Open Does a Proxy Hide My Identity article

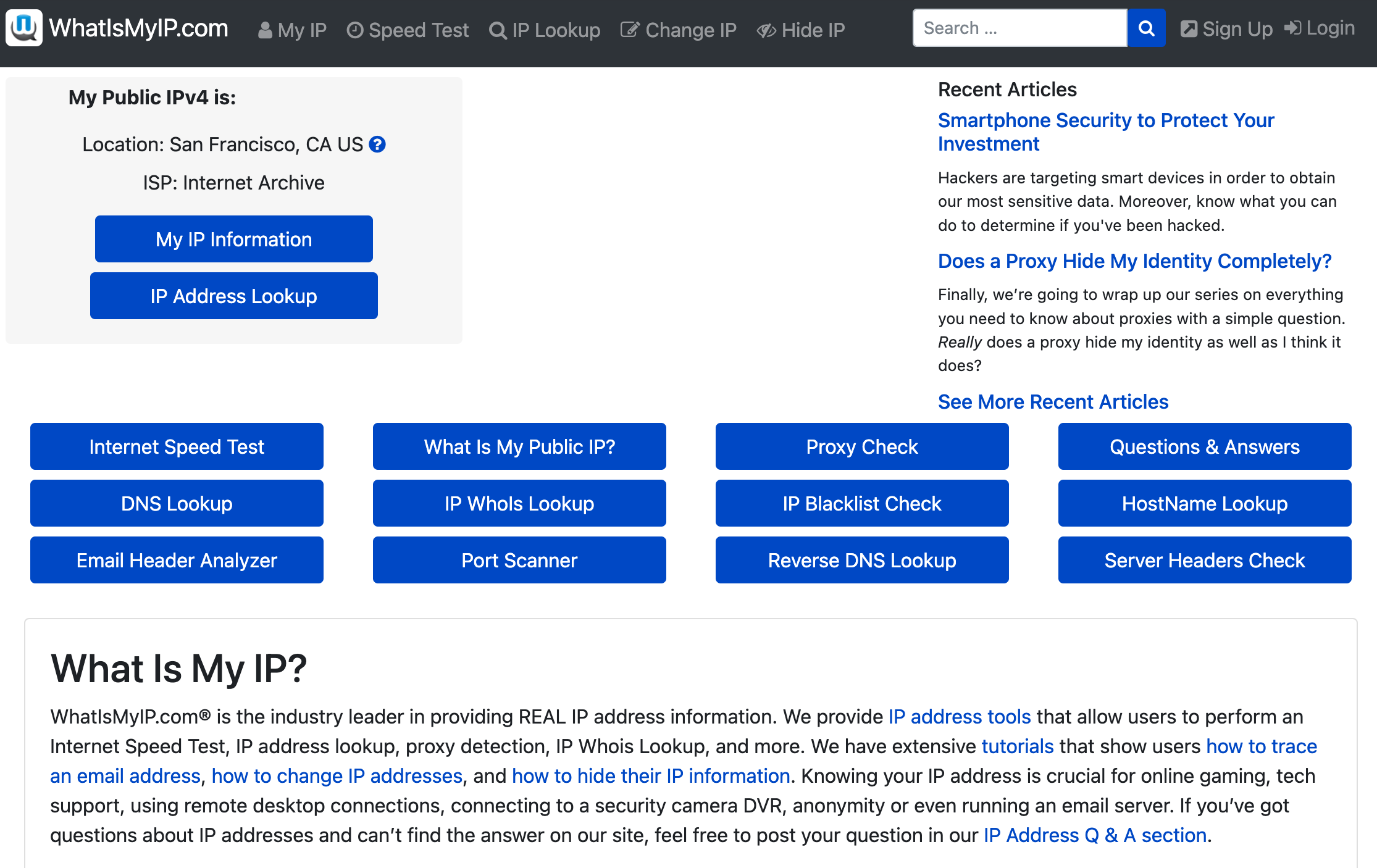(1134, 261)
